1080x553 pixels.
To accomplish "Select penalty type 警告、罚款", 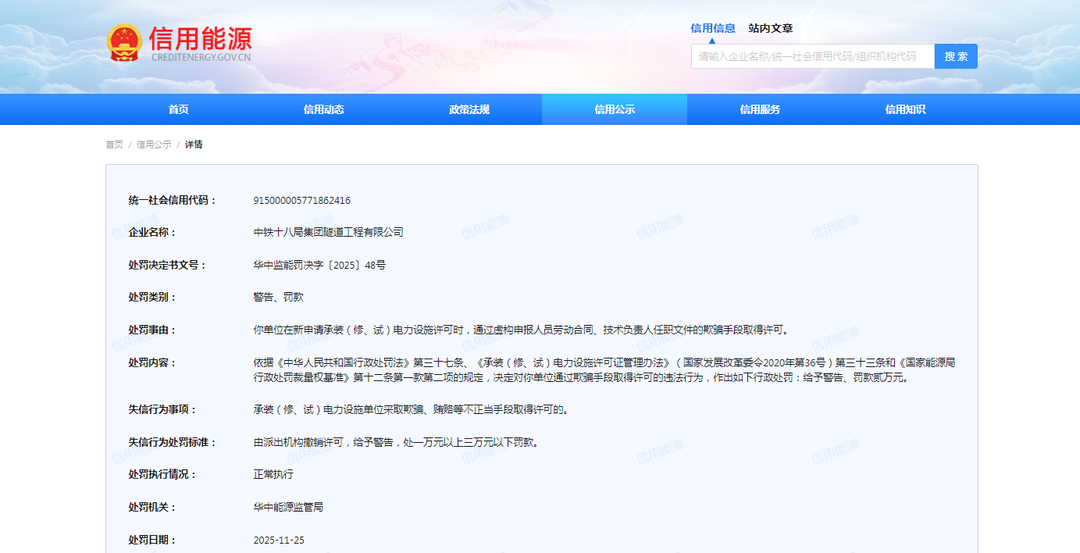I will pos(278,298).
